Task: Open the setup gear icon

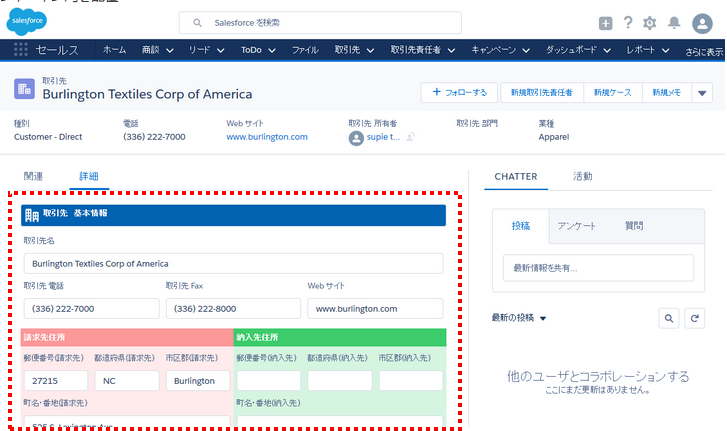Action: coord(650,23)
